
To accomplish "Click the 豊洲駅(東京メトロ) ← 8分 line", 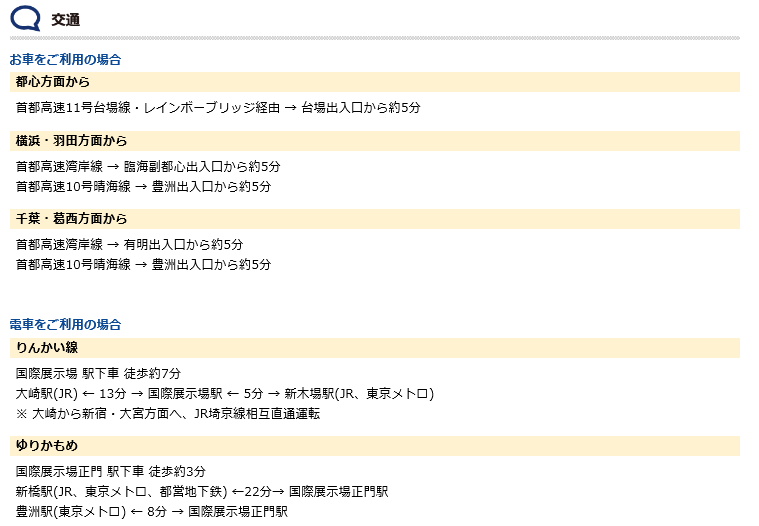I will (152, 511).
